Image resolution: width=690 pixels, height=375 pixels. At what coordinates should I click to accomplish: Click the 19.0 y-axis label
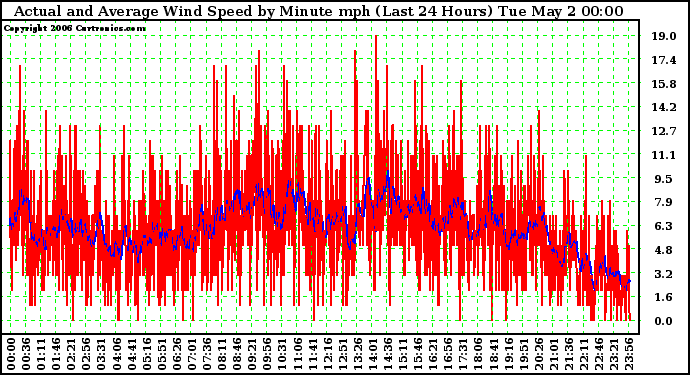(x=664, y=36)
